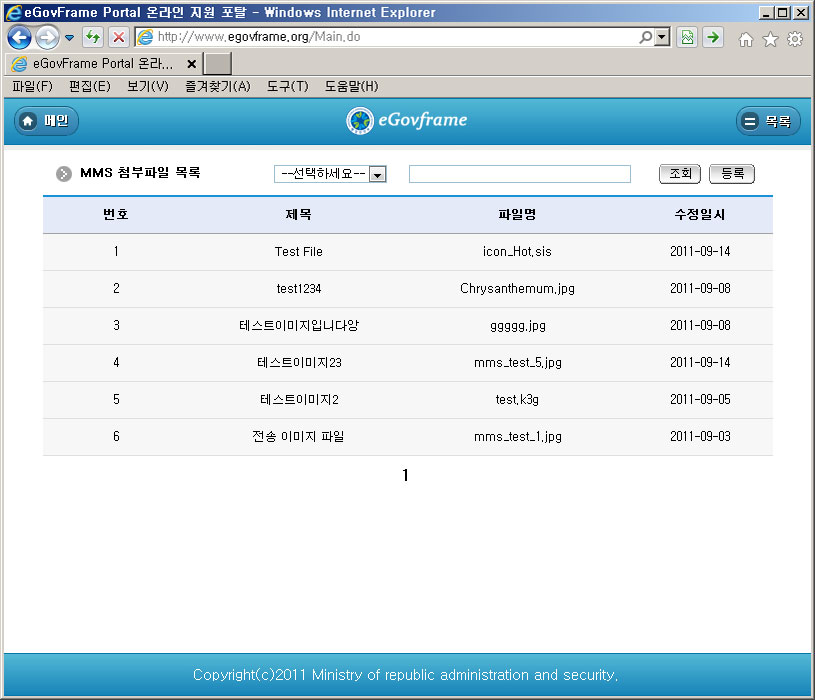
Task: Click the eGovframe logo in header
Action: tap(407, 121)
